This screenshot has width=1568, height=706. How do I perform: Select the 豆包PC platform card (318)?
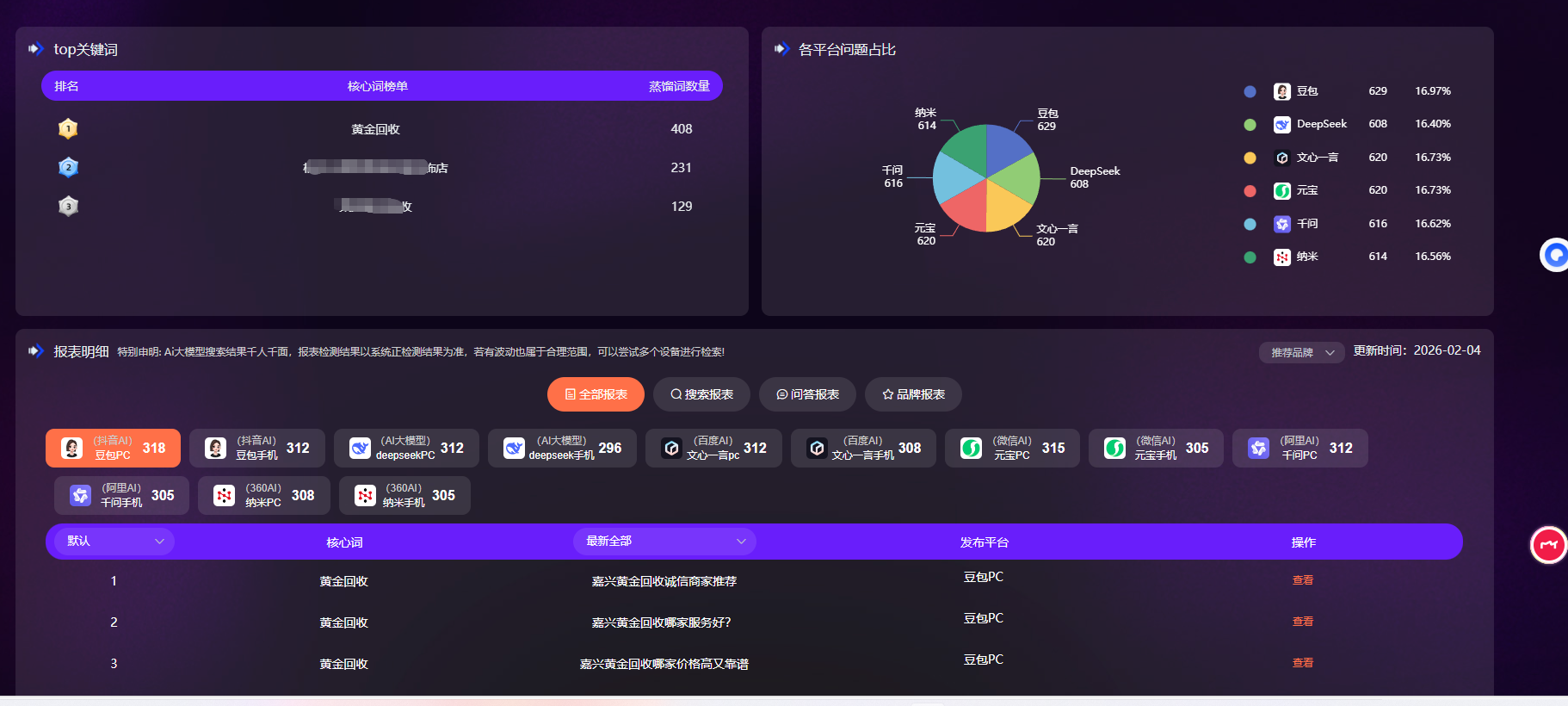[113, 448]
